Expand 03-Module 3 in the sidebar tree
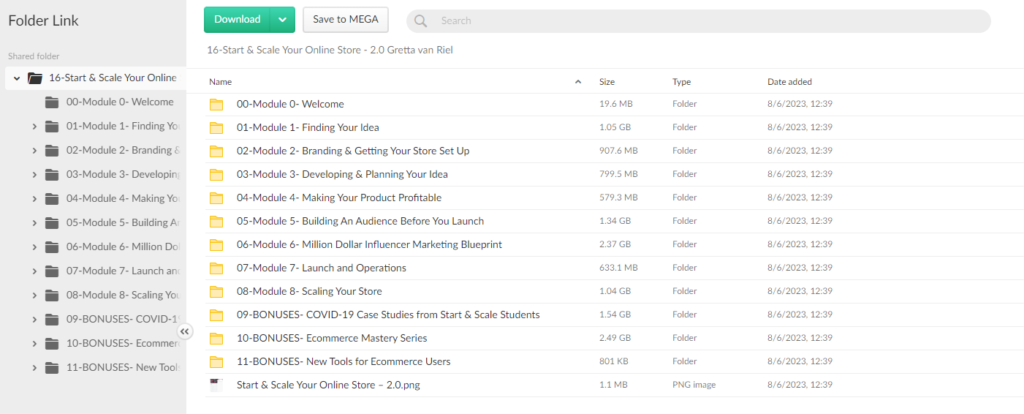The width and height of the screenshot is (1024, 414). (x=34, y=174)
